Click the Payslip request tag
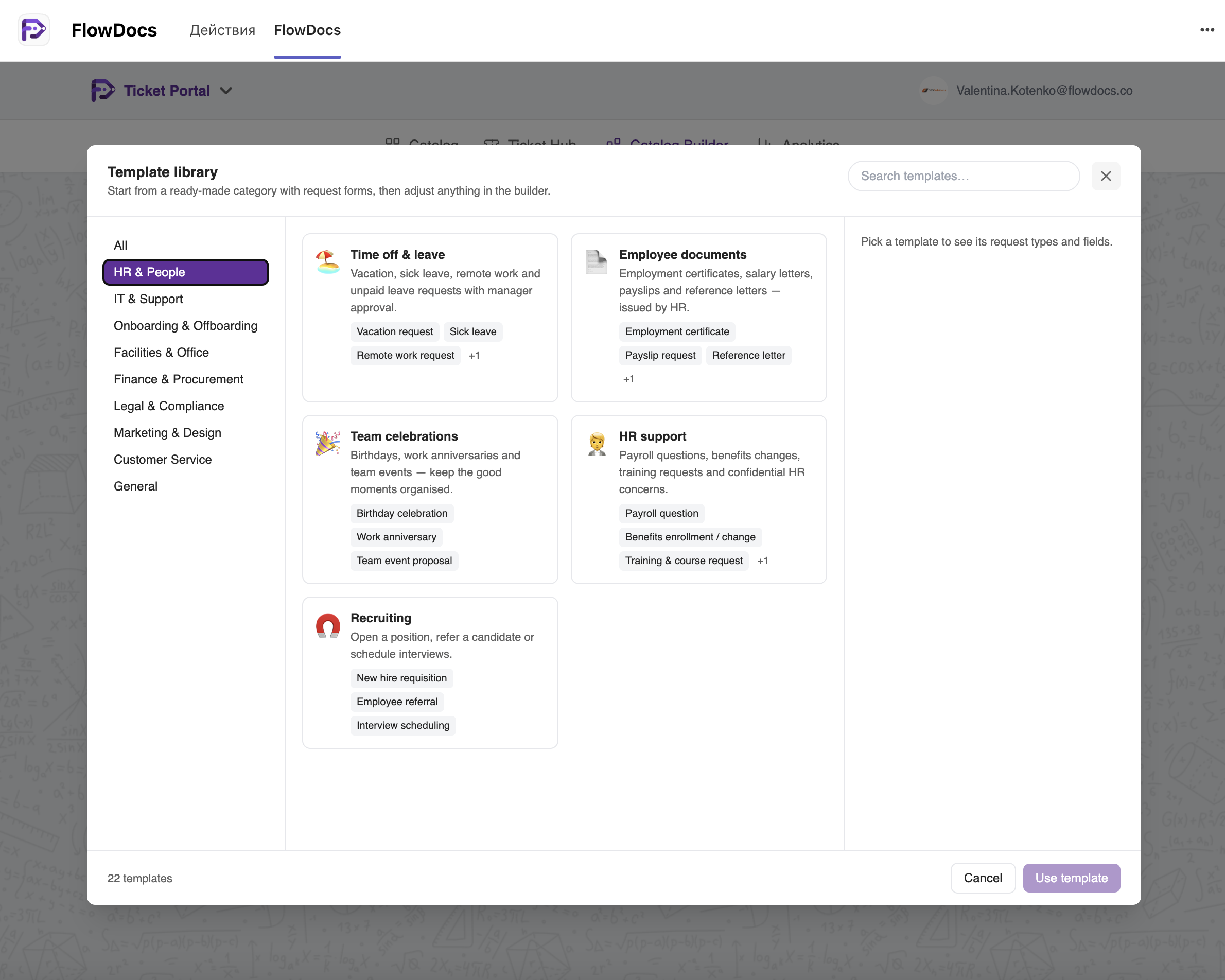This screenshot has height=980, width=1225. click(660, 356)
